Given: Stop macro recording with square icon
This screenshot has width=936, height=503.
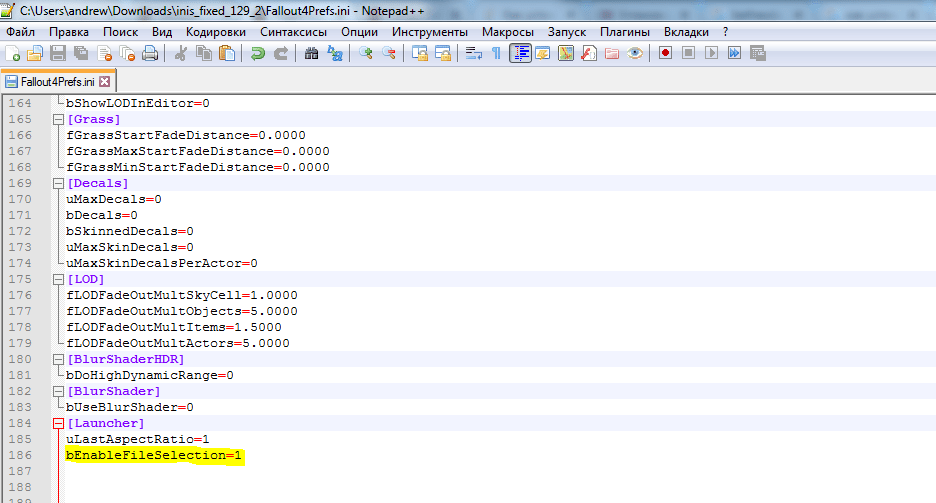Looking at the screenshot, I should 688,54.
